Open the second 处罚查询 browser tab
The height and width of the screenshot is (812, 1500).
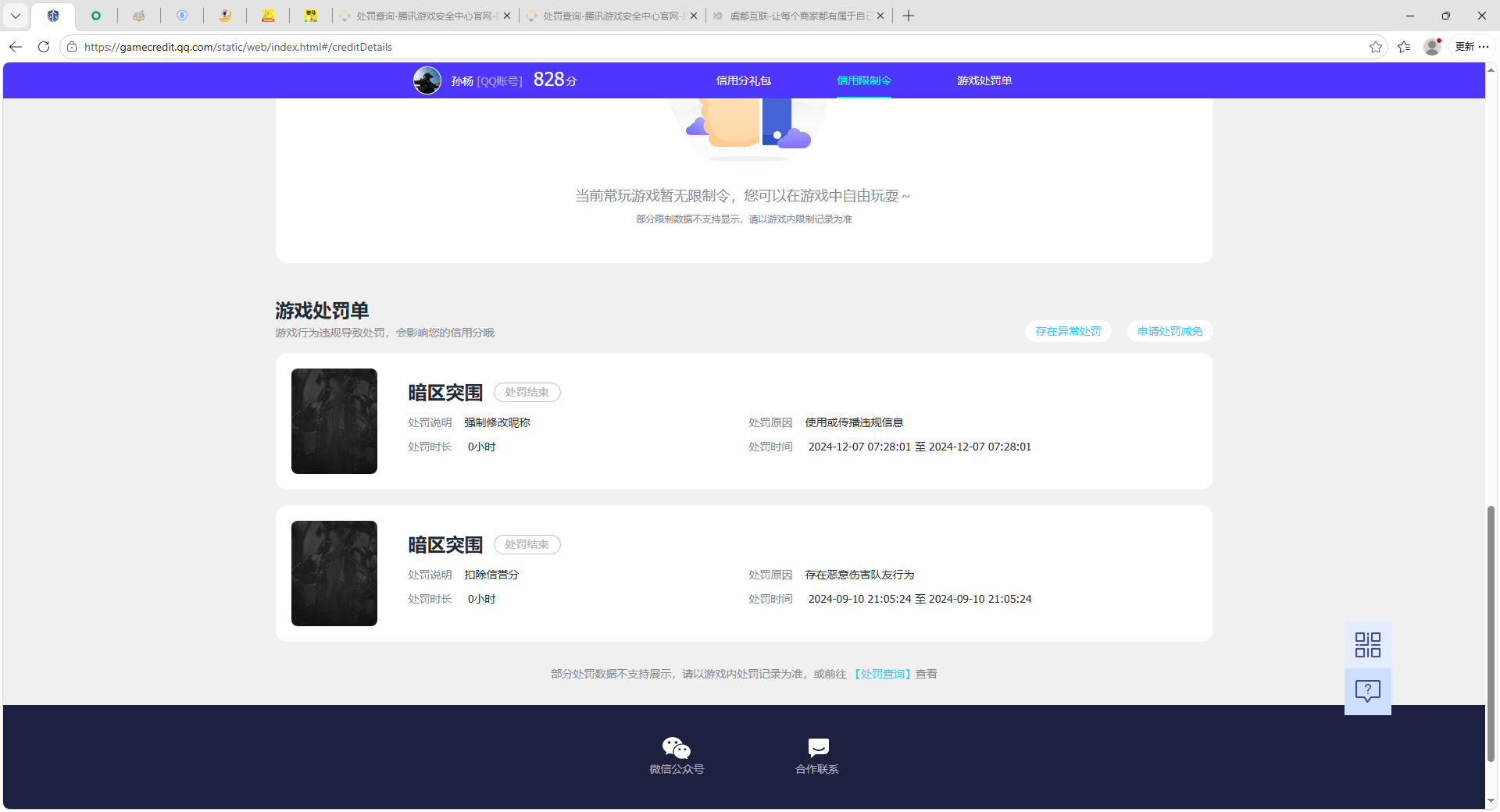click(x=611, y=16)
